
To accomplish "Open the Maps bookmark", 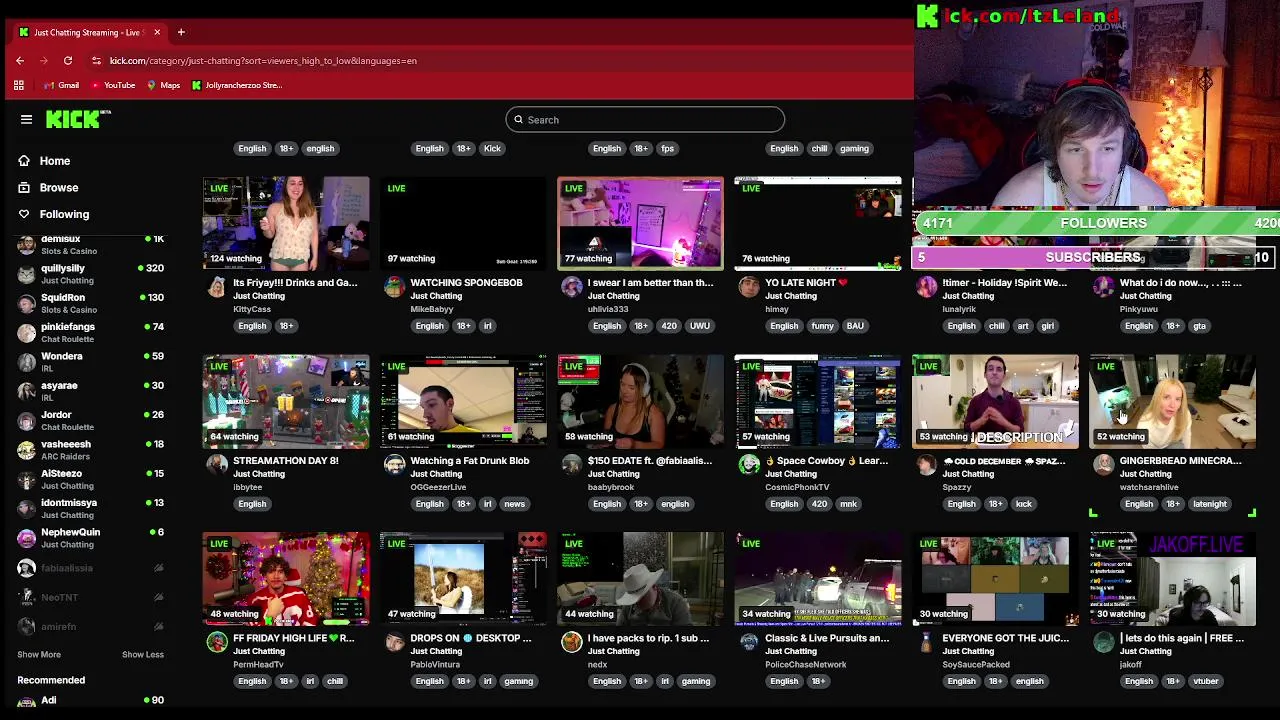I will 163,85.
